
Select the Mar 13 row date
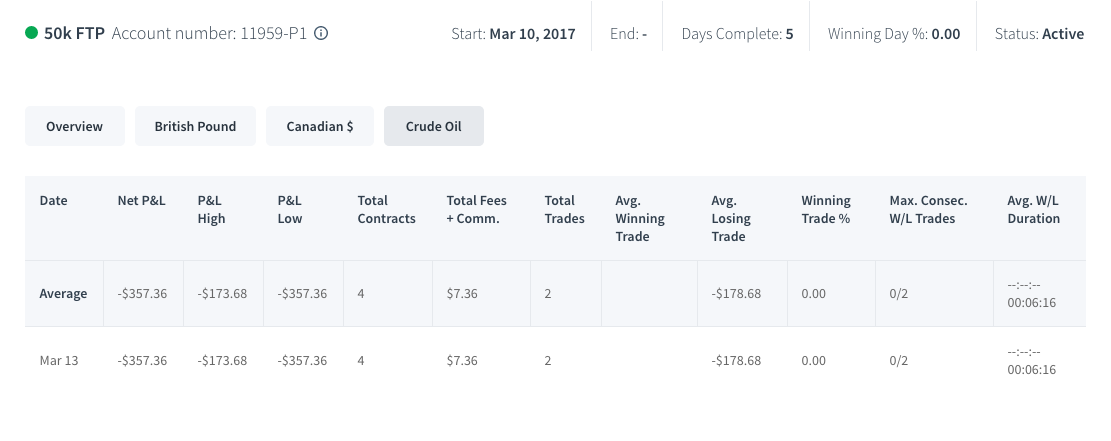[x=59, y=360]
